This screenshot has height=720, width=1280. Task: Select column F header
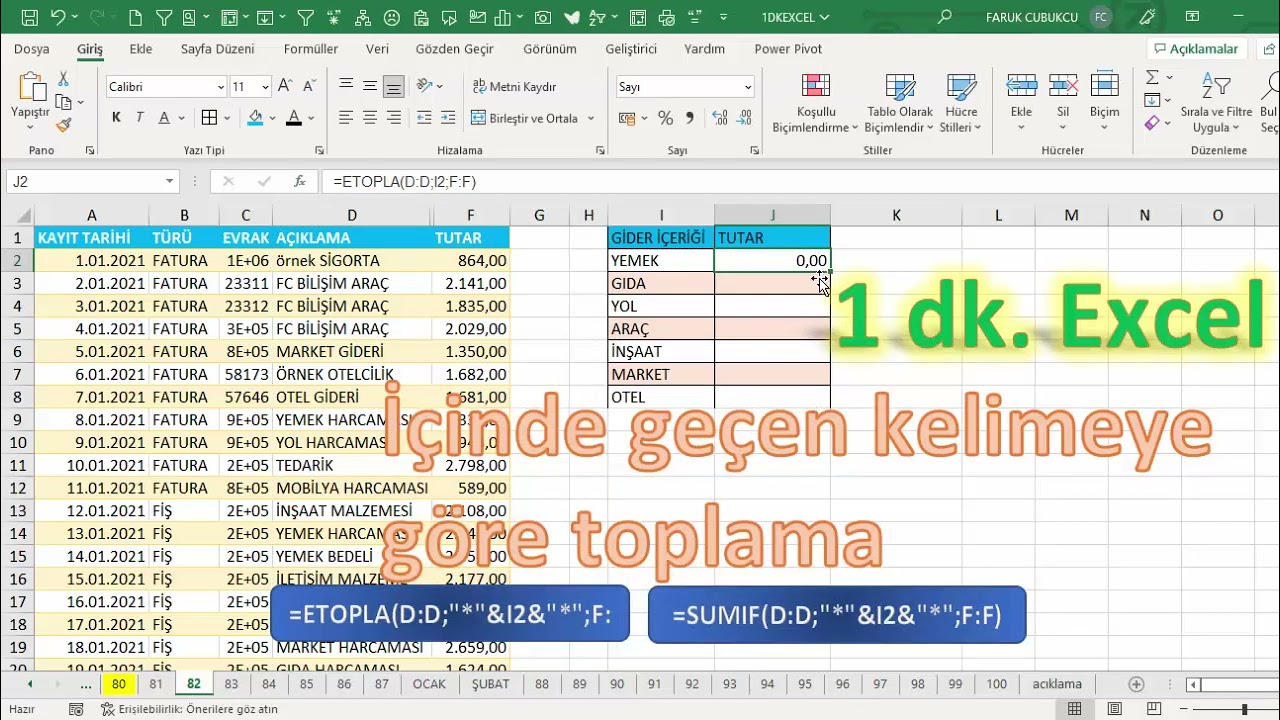point(470,215)
